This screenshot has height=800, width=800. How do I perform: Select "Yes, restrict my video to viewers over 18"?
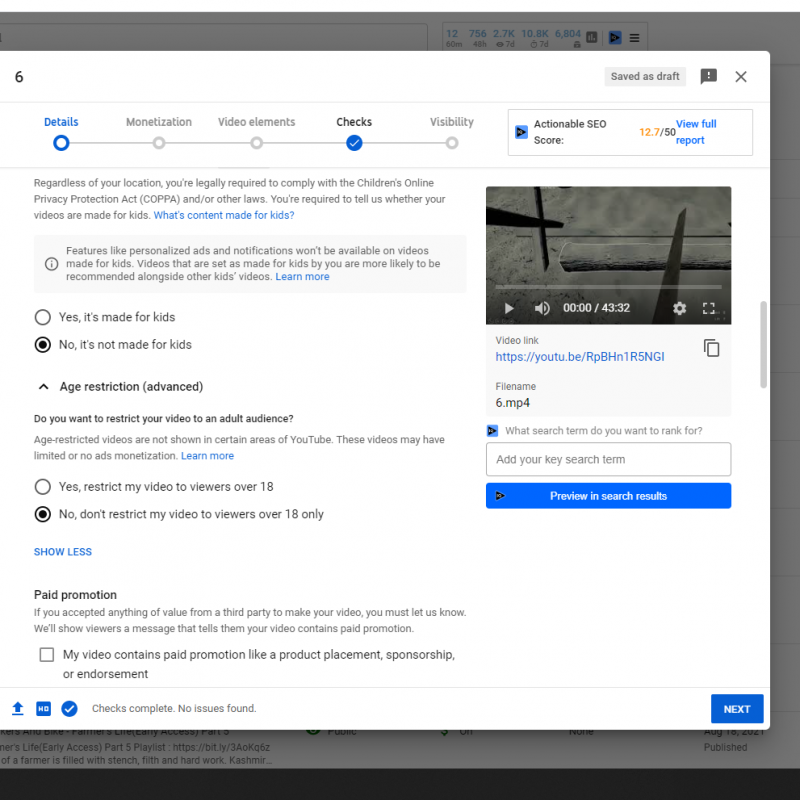[43, 487]
